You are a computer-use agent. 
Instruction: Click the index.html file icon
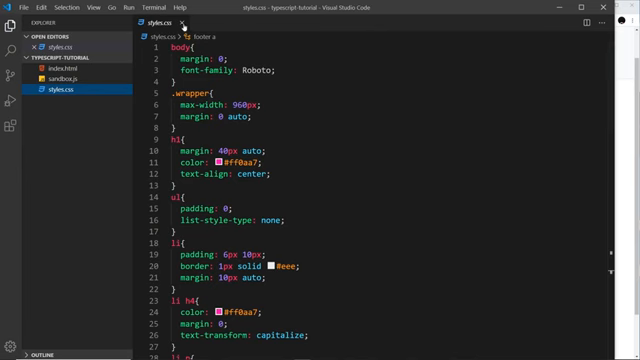tap(42, 69)
